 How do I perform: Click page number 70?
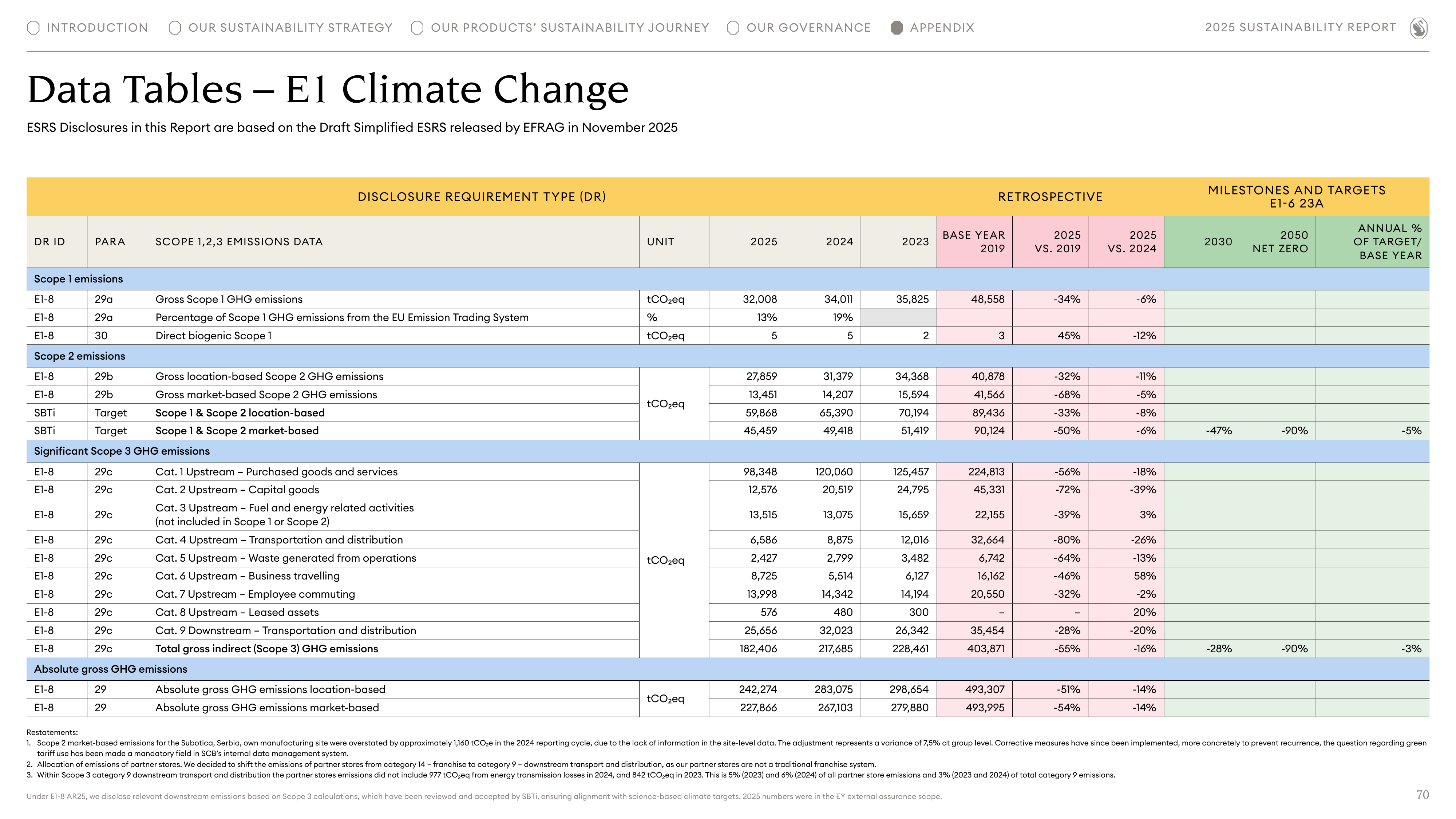[x=1423, y=795]
